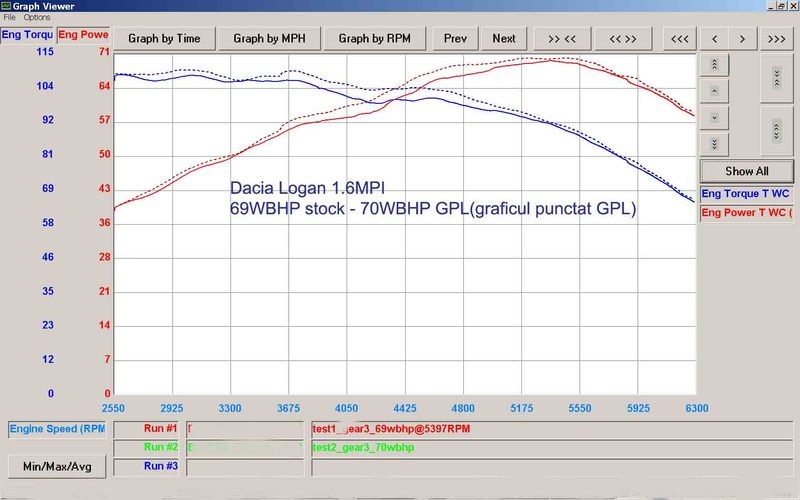Select the Eng Power T WC legend entry

click(x=746, y=213)
